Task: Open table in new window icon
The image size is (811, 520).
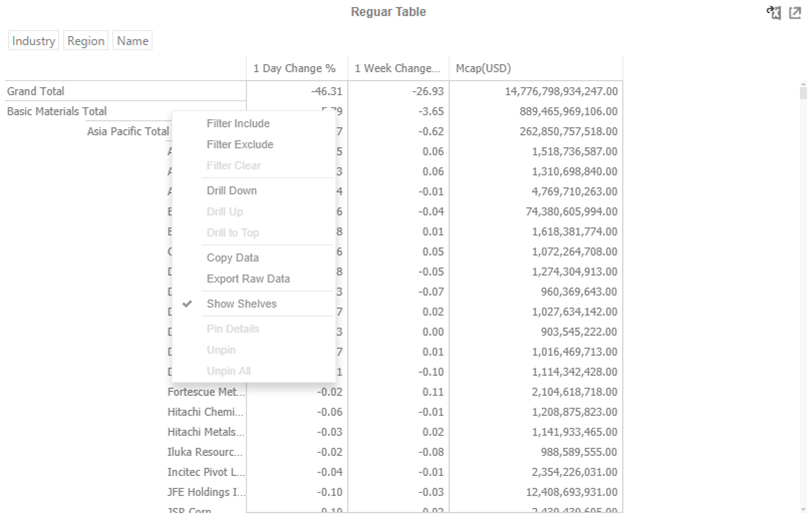Action: click(796, 12)
